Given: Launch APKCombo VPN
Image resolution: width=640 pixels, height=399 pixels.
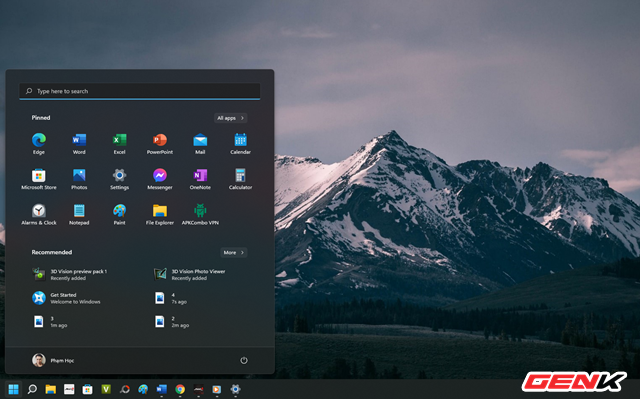Looking at the screenshot, I should point(200,215).
